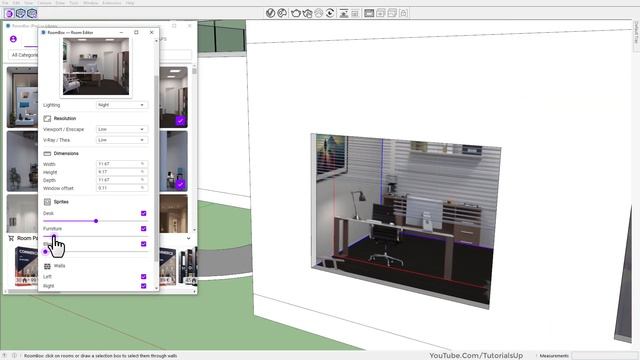640x360 pixels.
Task: Select the third-row right wooden room thumbnail
Action: [x=173, y=213]
